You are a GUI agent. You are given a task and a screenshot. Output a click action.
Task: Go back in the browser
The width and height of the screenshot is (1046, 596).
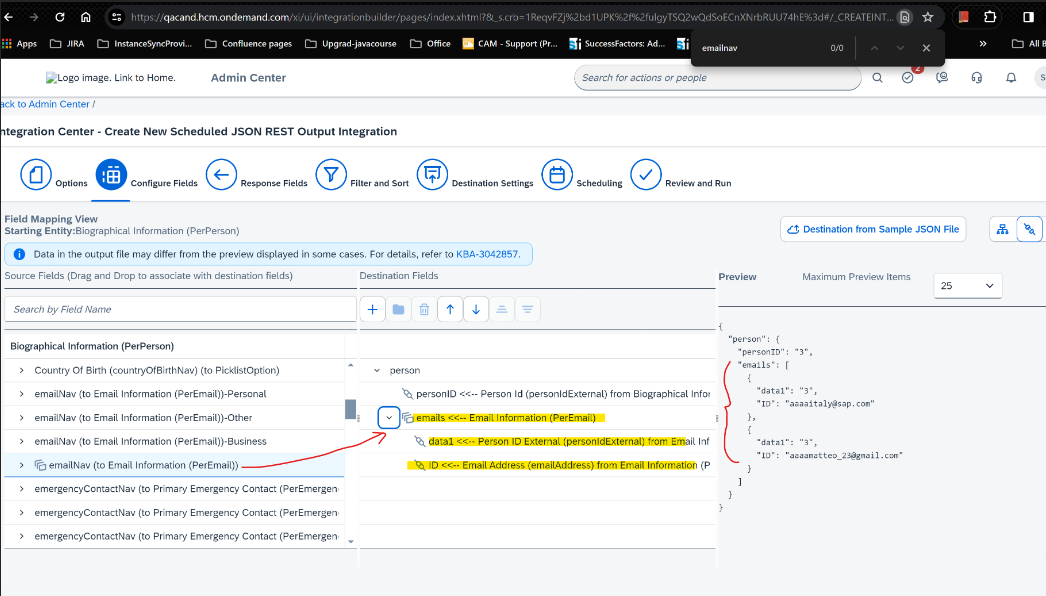[8, 17]
